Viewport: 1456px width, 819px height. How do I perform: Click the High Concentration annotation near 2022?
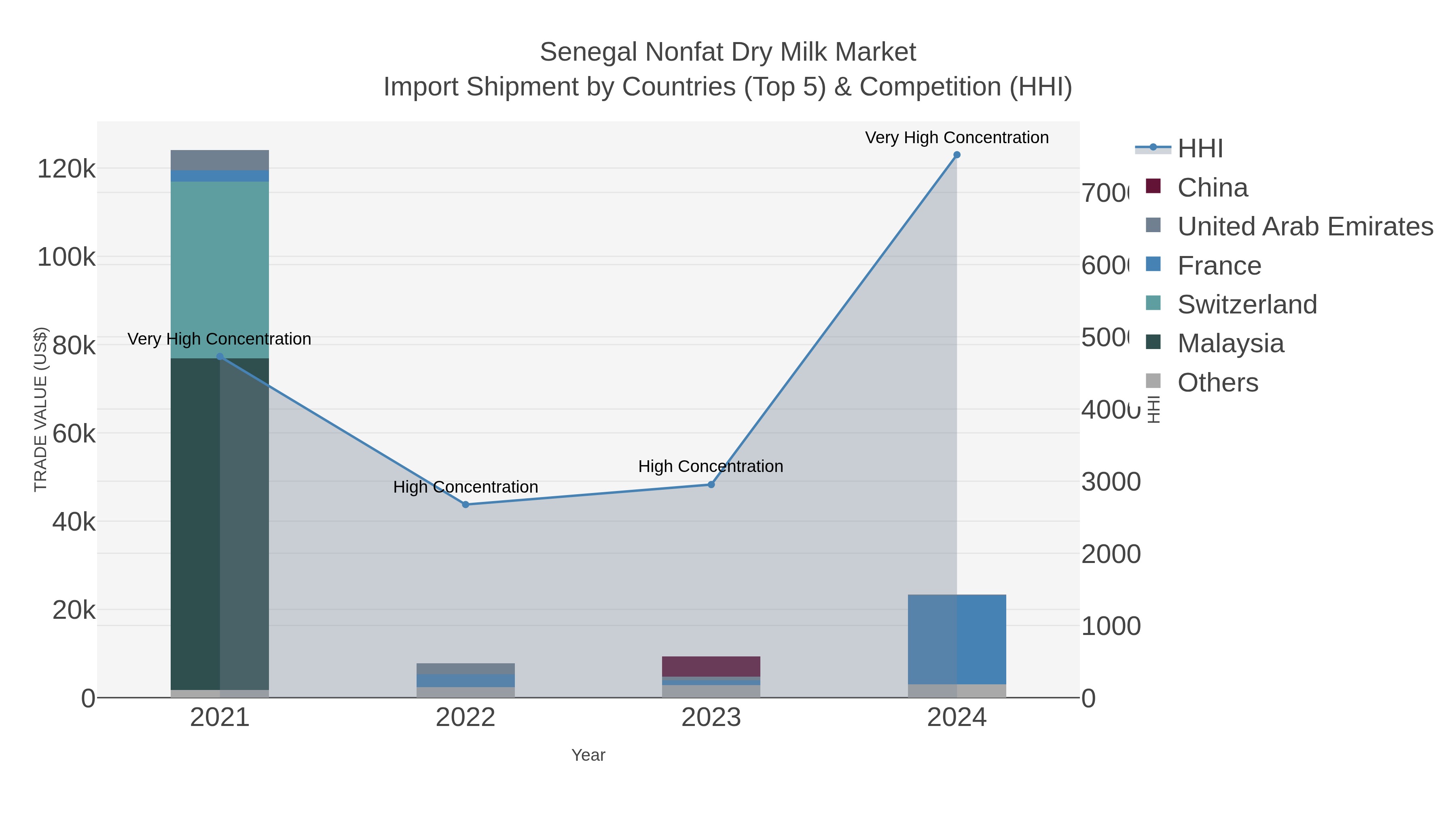point(466,487)
